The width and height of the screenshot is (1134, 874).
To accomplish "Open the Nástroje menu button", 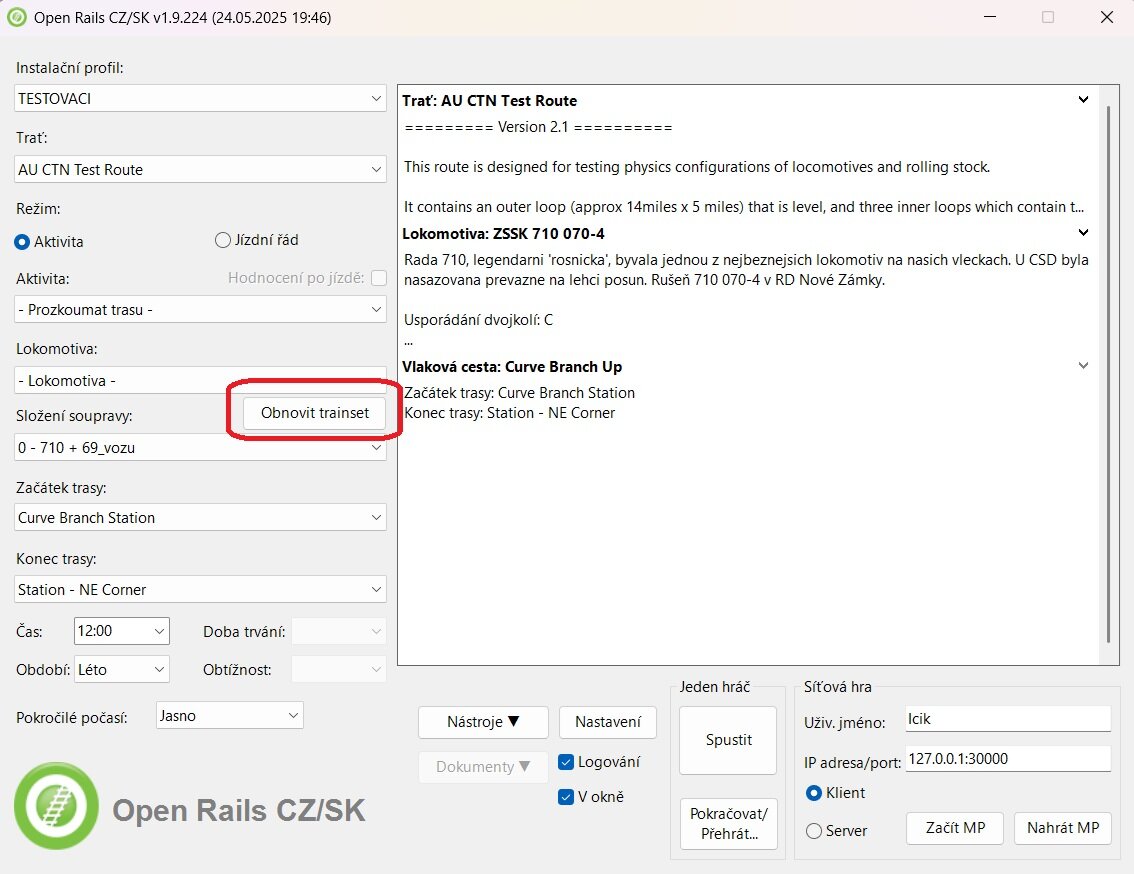I will [484, 722].
